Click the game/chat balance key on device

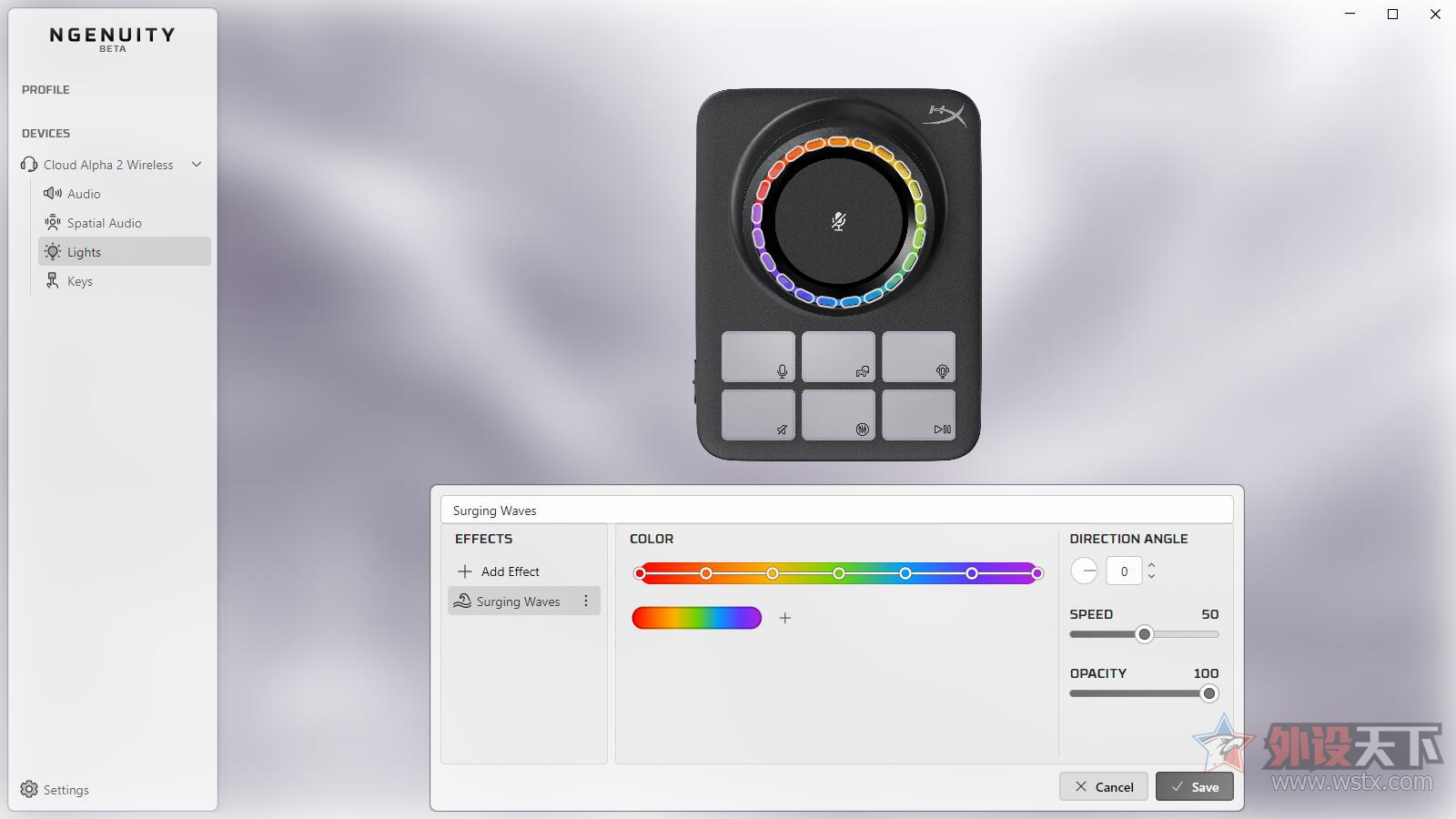pos(838,357)
